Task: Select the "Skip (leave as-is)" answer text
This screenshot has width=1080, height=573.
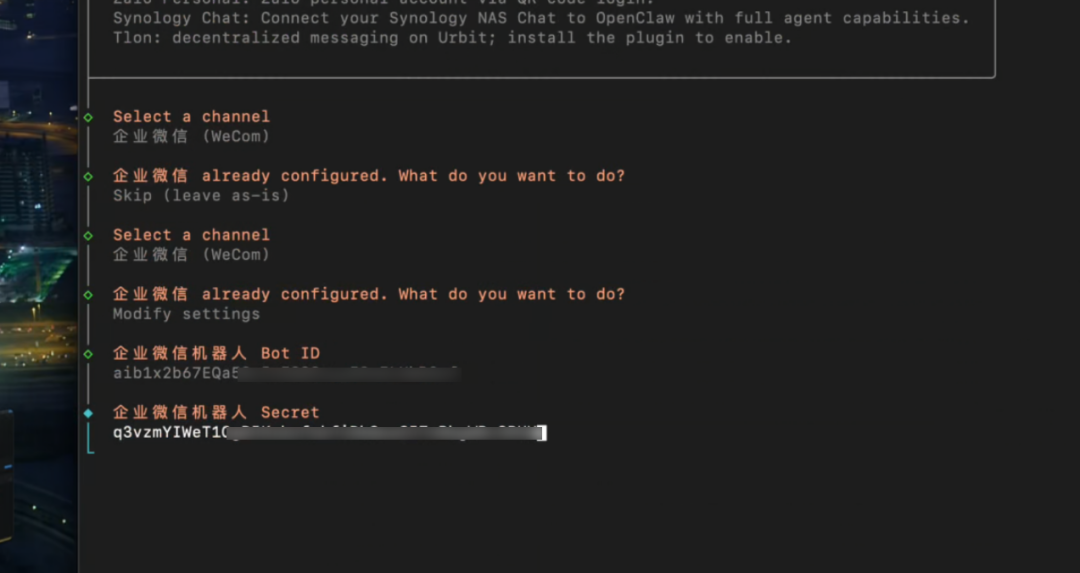Action: coord(201,195)
